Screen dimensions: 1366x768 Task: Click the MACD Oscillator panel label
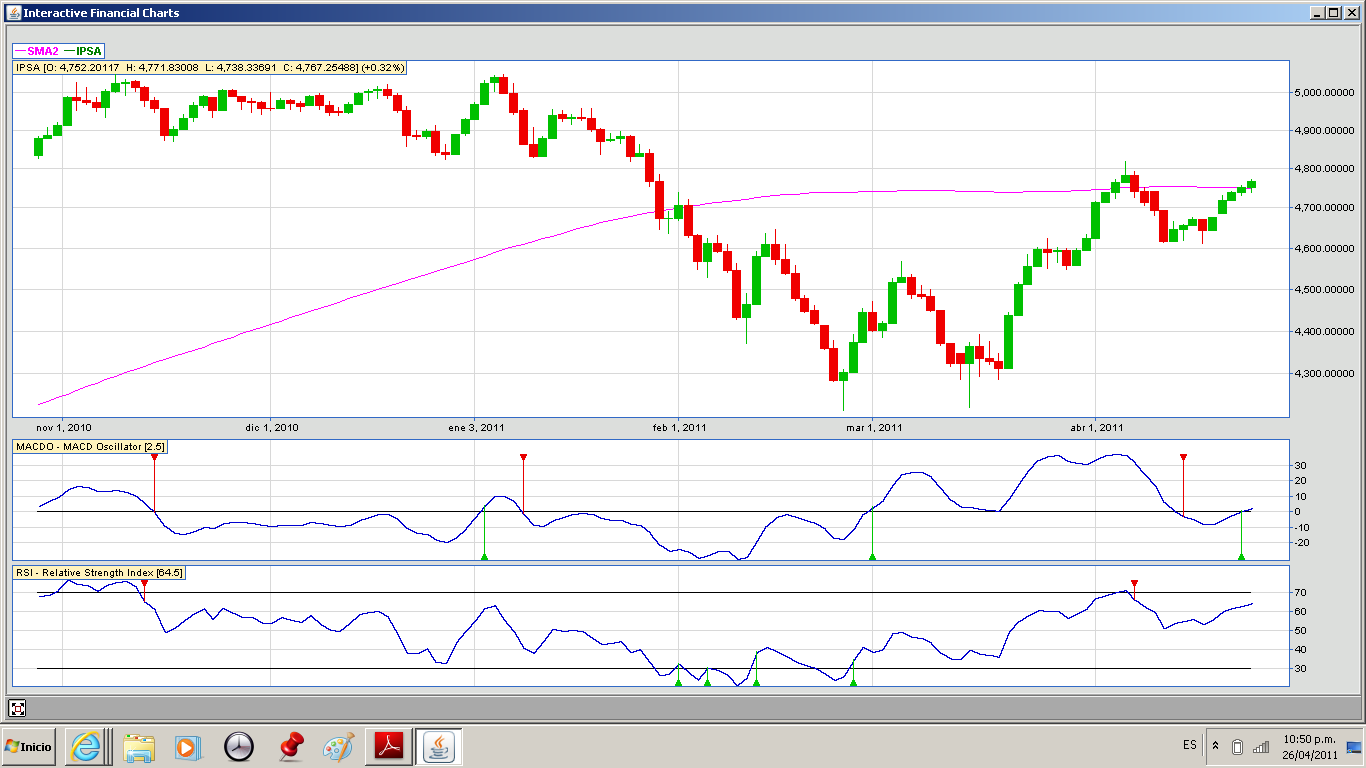tap(91, 446)
